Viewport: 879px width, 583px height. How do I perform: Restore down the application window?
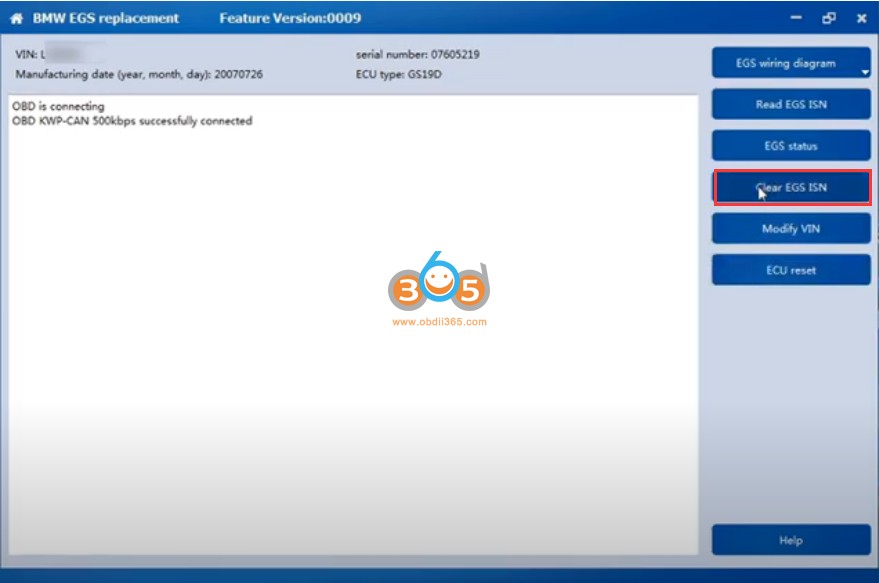pyautogui.click(x=829, y=18)
